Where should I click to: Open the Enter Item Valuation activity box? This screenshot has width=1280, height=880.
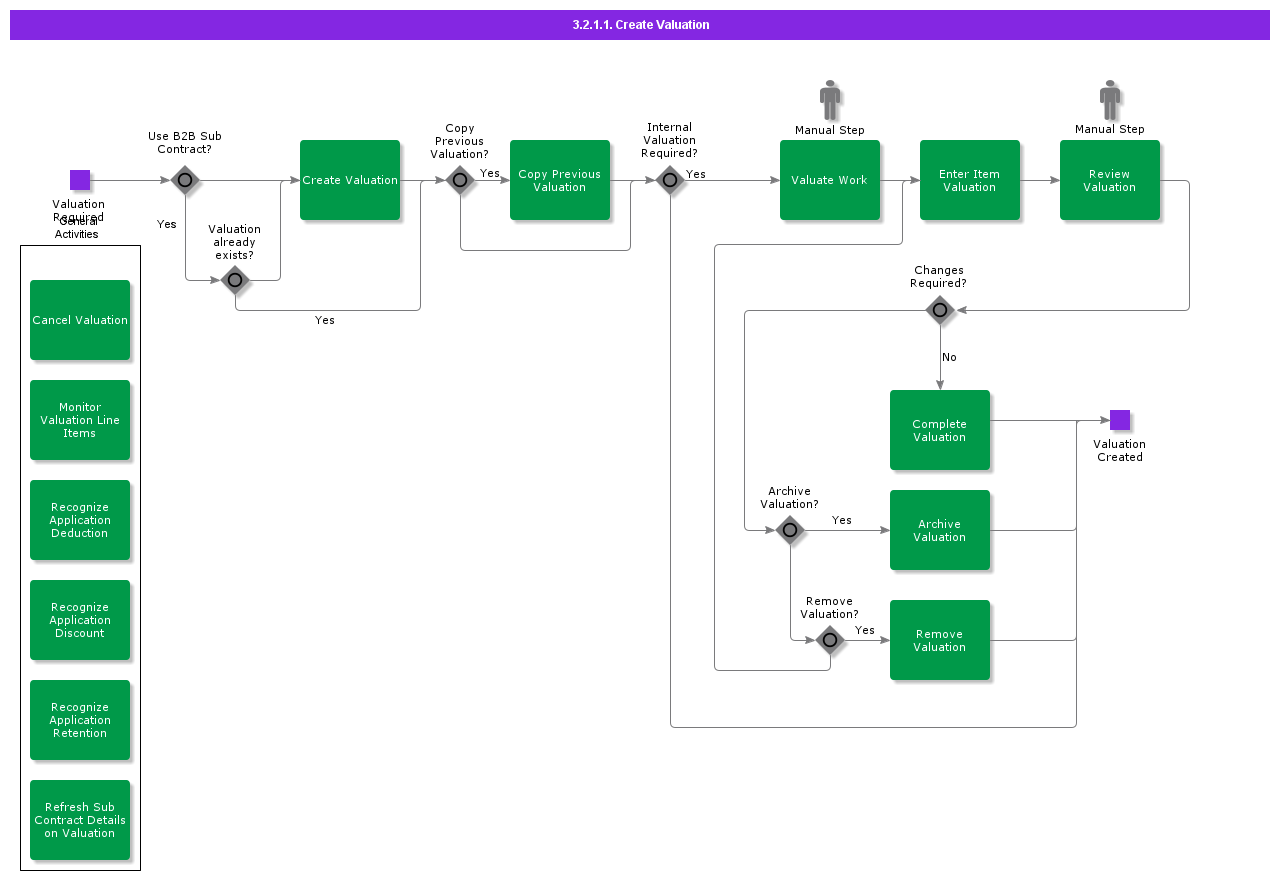pos(970,180)
